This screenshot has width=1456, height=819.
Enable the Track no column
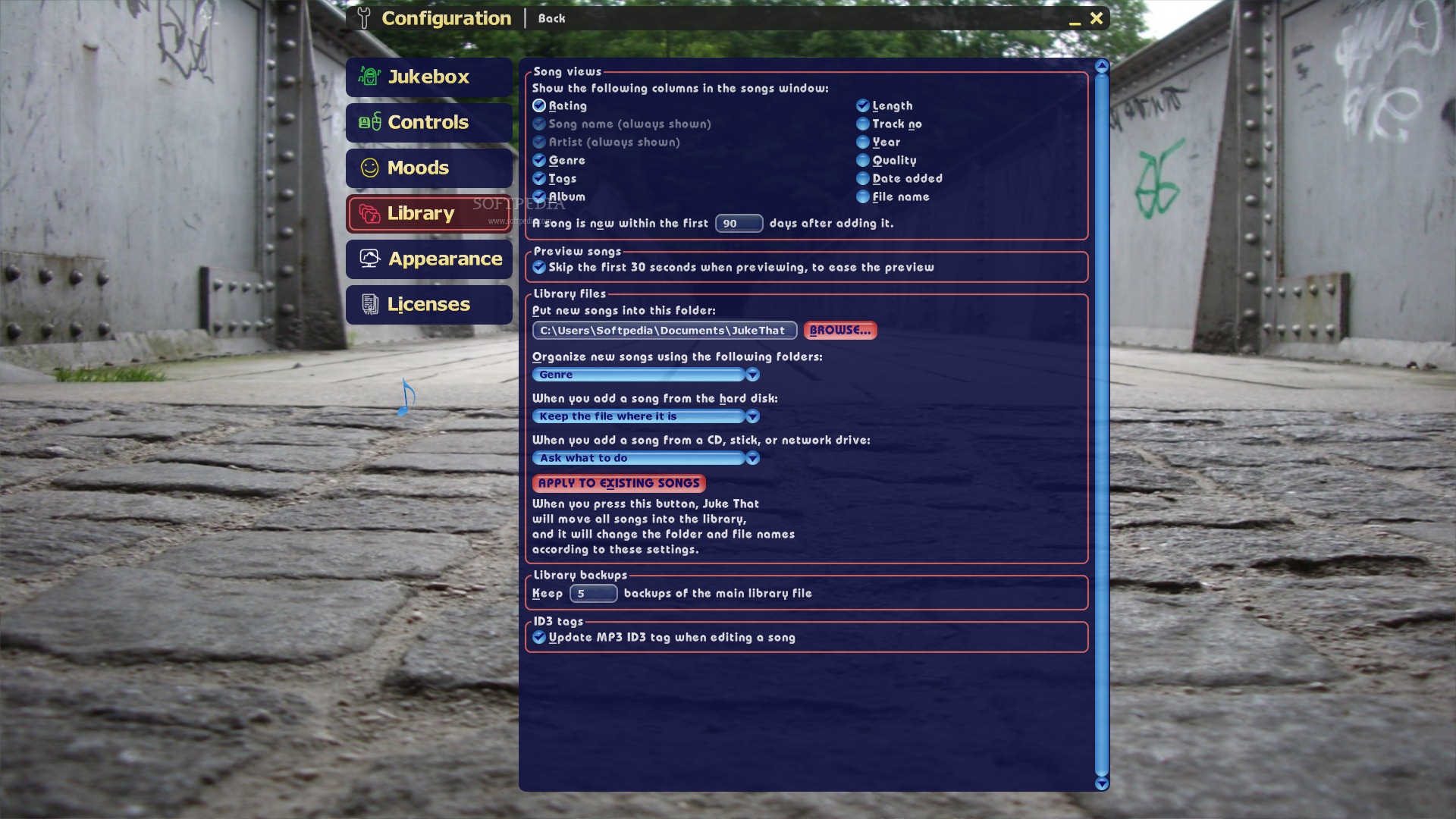[863, 124]
